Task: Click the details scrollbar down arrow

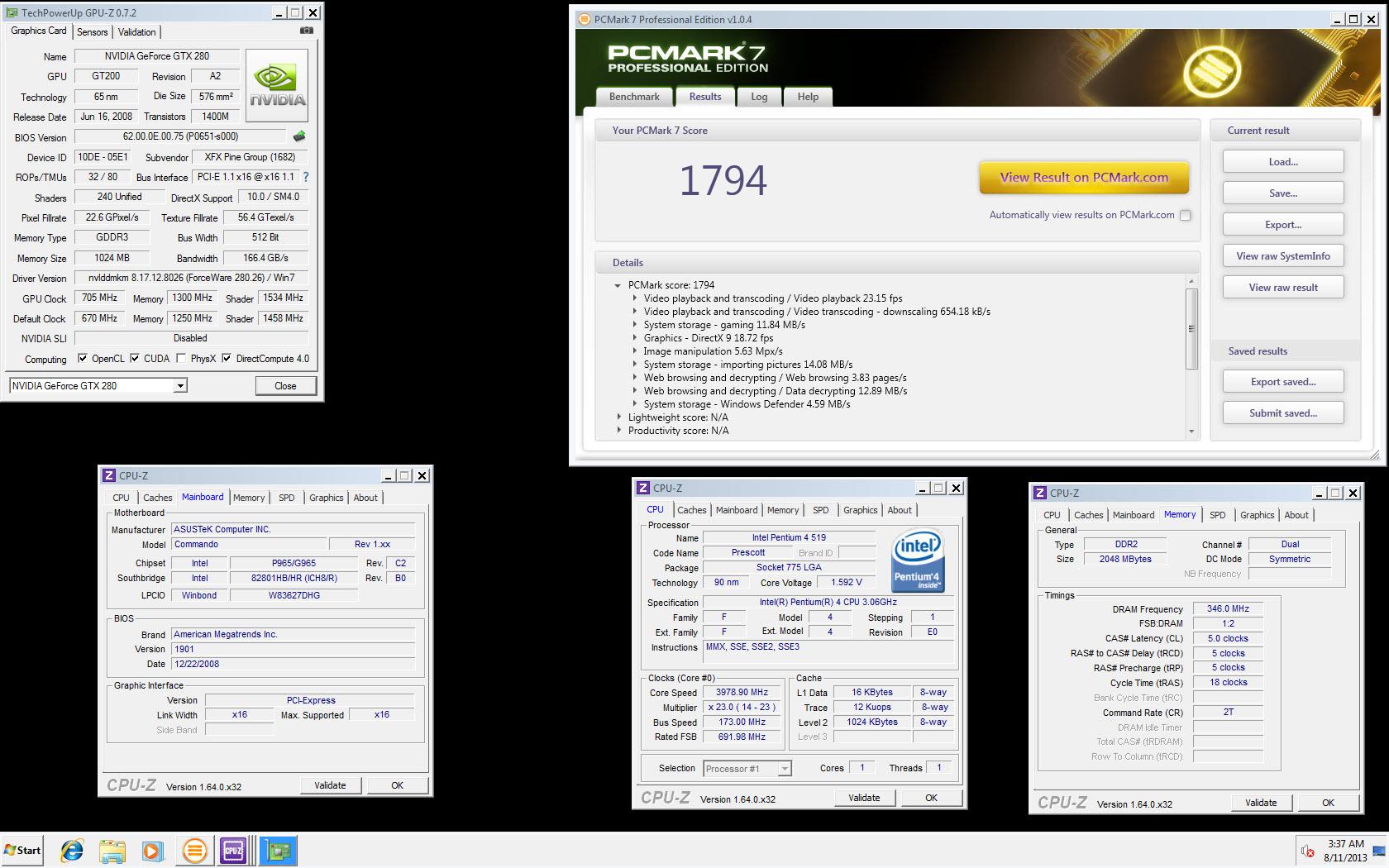Action: coord(1191,432)
